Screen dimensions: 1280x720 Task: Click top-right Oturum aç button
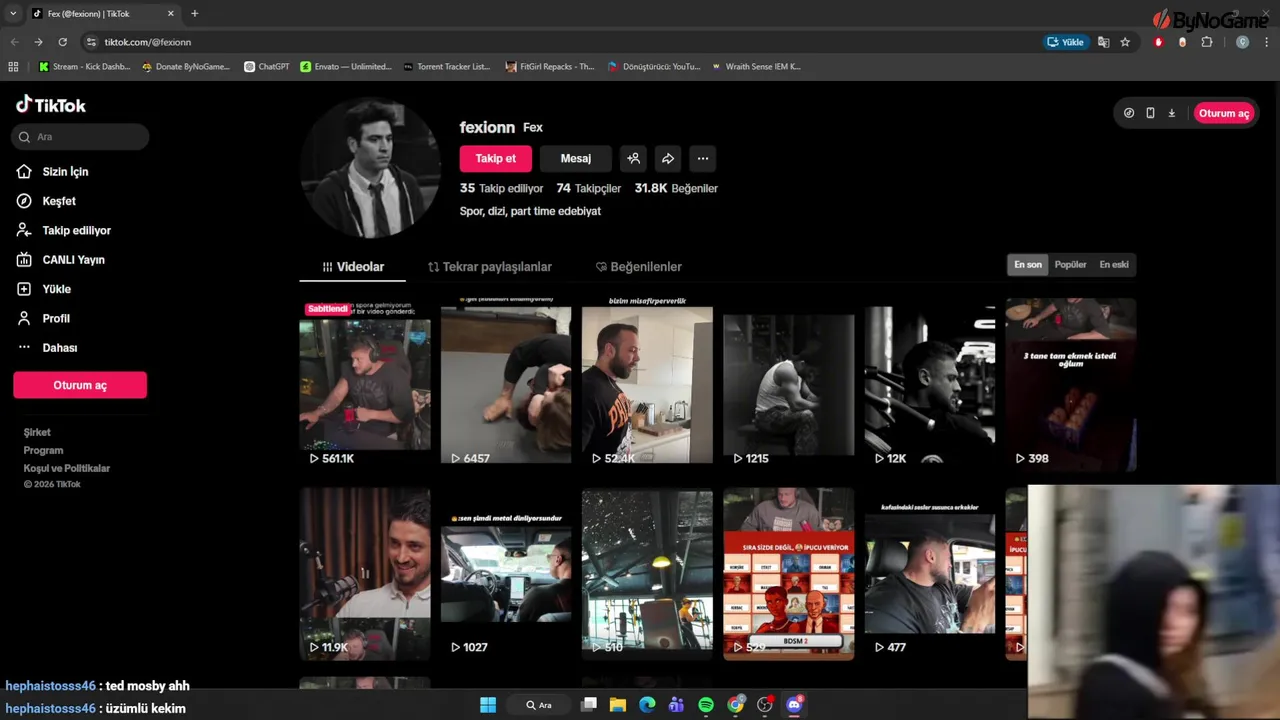pyautogui.click(x=1224, y=113)
